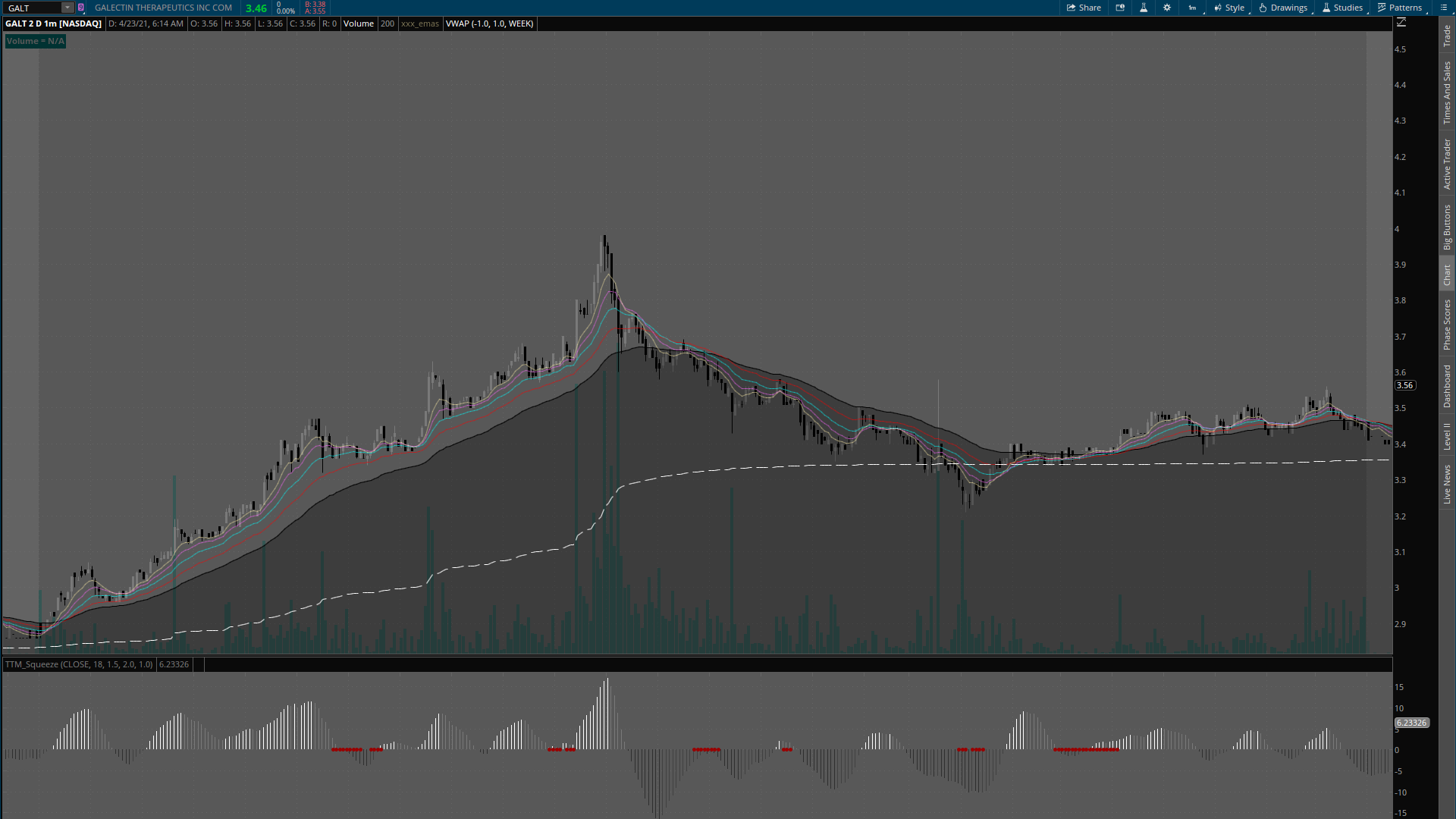Viewport: 1456px width, 819px height.
Task: Switch to the Active Trader side tab
Action: click(1447, 164)
